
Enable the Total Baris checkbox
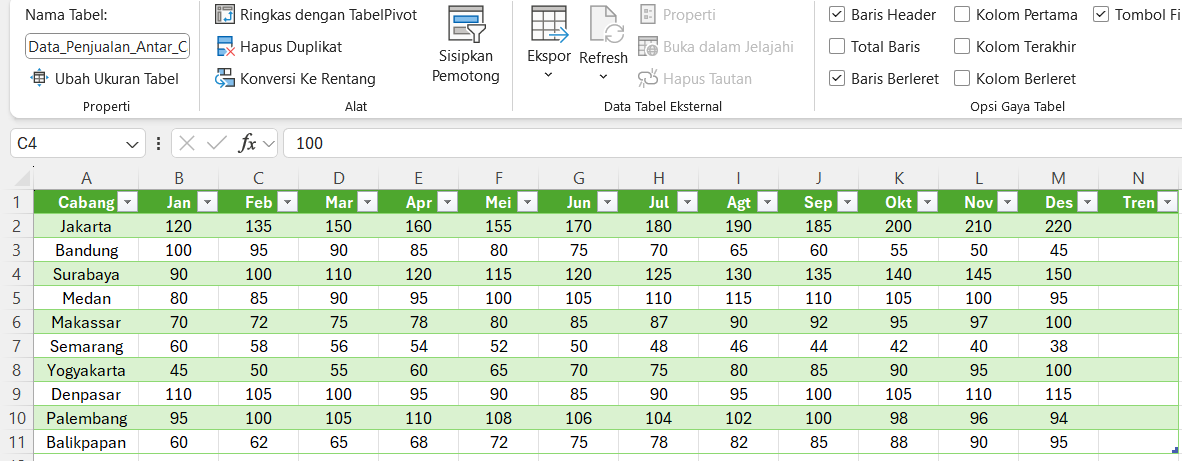coord(836,47)
